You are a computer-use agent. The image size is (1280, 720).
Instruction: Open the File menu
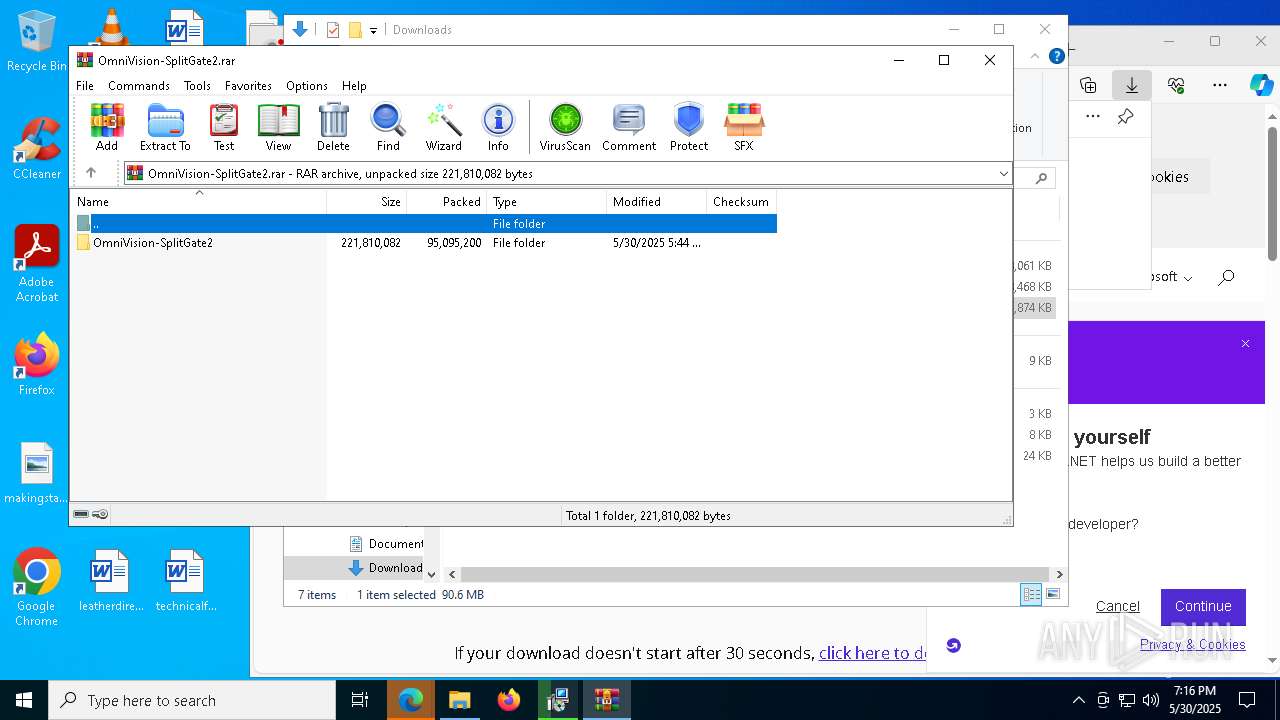pos(85,86)
